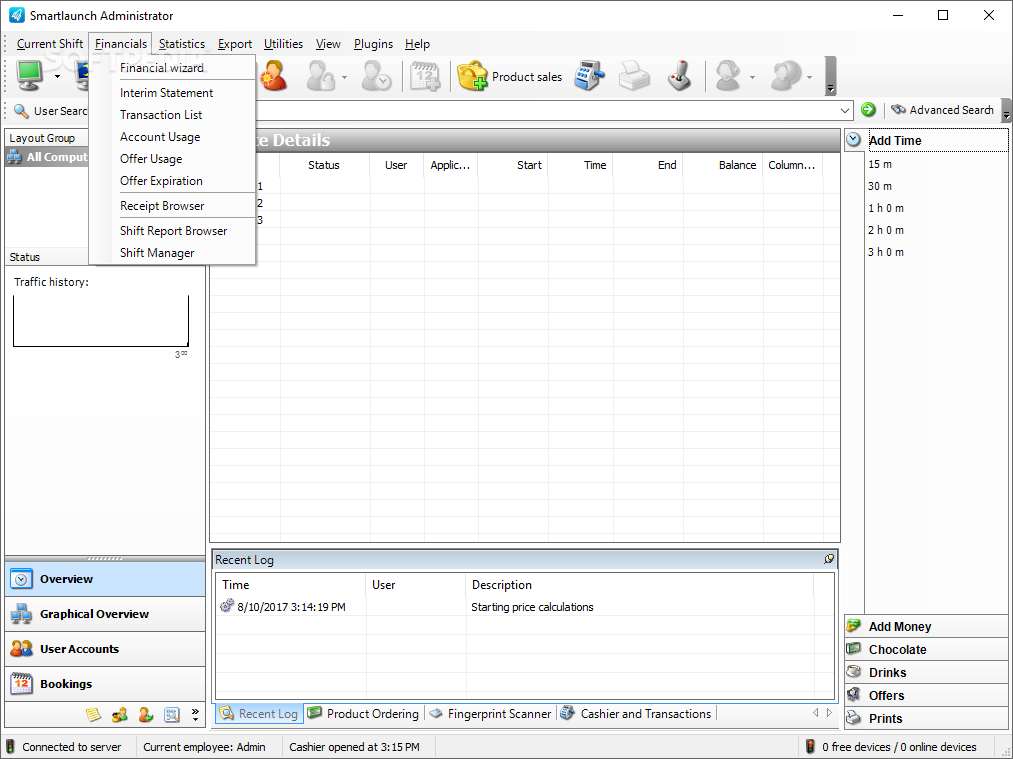Click the headset operator toolbar icon
Viewport: 1013px width, 759px height.
click(728, 76)
